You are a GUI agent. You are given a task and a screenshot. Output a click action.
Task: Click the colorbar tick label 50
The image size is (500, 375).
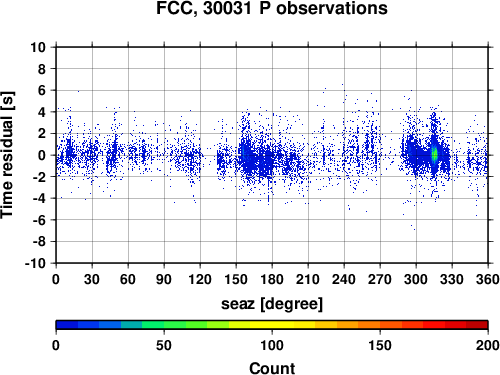point(164,345)
